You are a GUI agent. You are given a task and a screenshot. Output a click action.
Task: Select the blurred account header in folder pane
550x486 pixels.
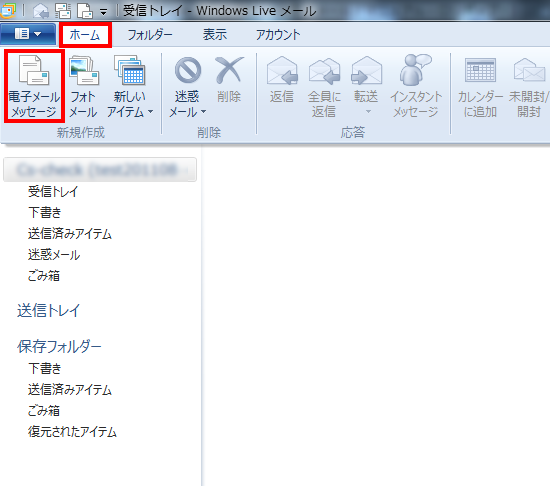coord(100,170)
